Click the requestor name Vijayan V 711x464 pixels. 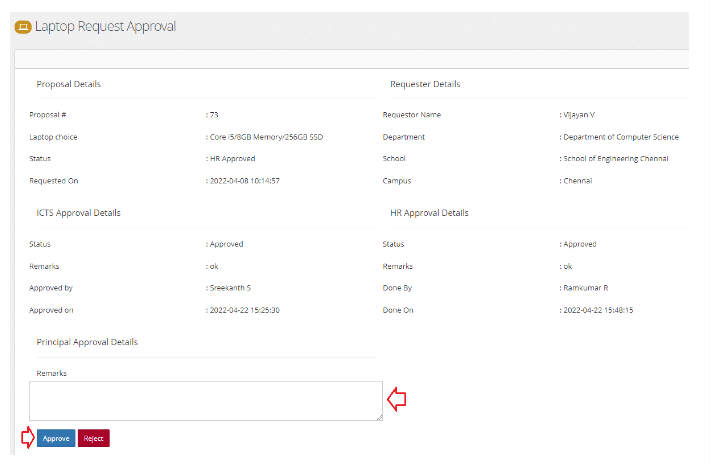(x=579, y=115)
